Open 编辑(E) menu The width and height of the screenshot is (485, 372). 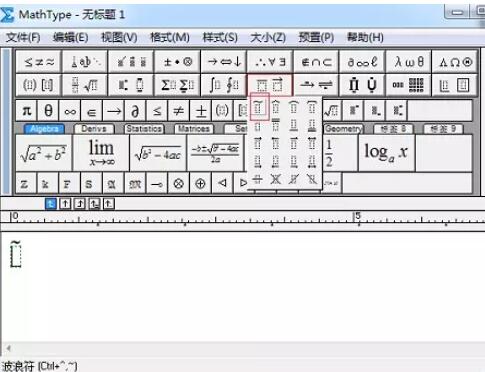[70, 37]
